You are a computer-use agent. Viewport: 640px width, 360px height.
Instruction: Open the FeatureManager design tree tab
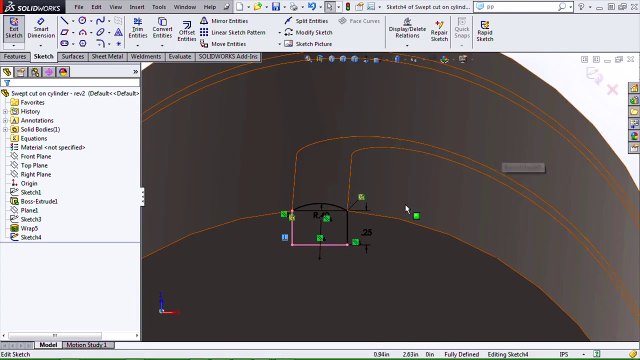tap(7, 72)
